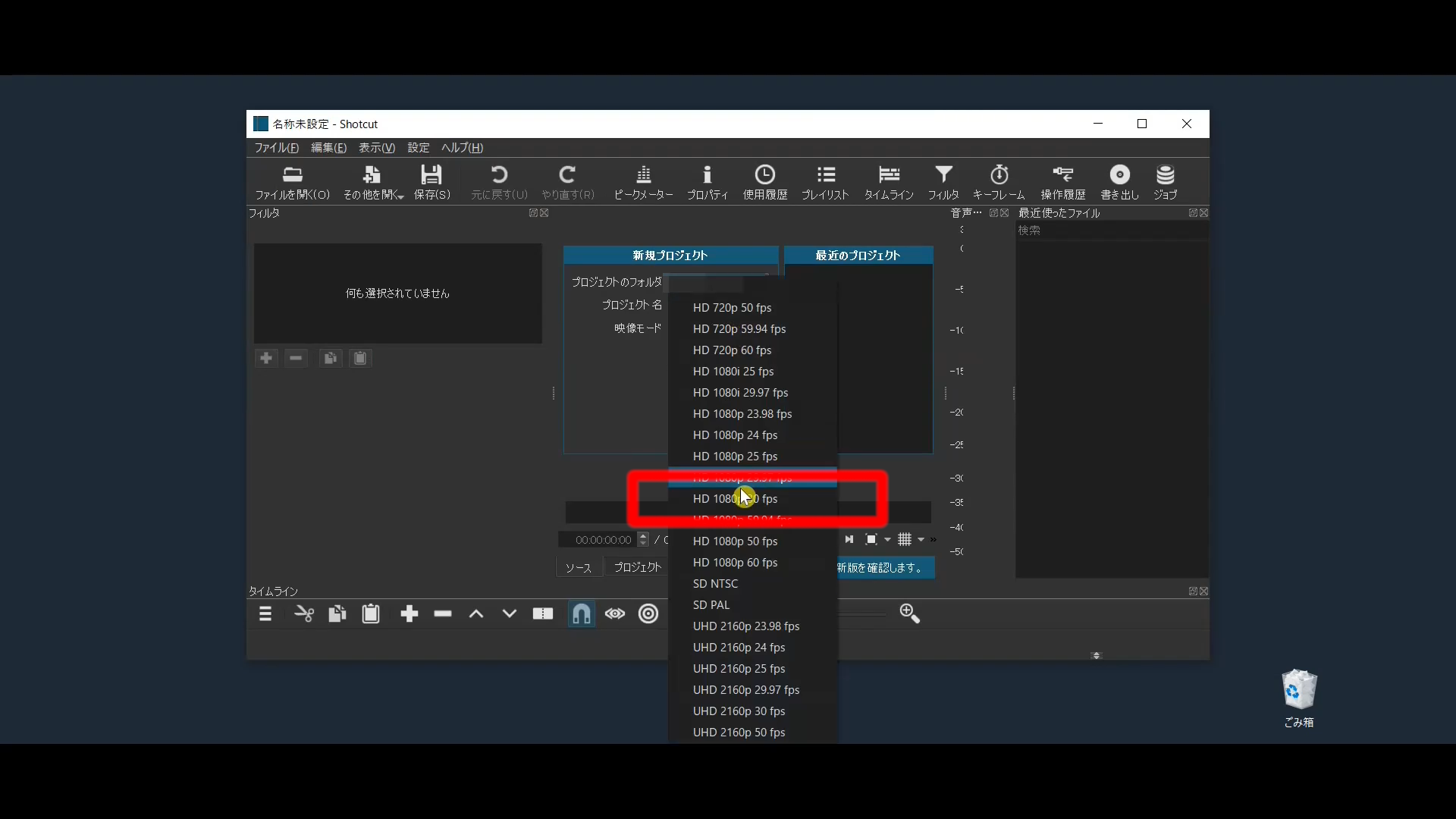Select HD 1080p 60 fps from dropdown

735,562
